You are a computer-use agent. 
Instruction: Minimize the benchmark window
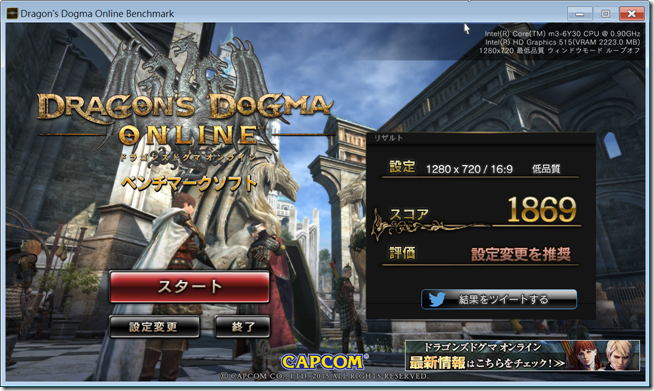[x=580, y=14]
